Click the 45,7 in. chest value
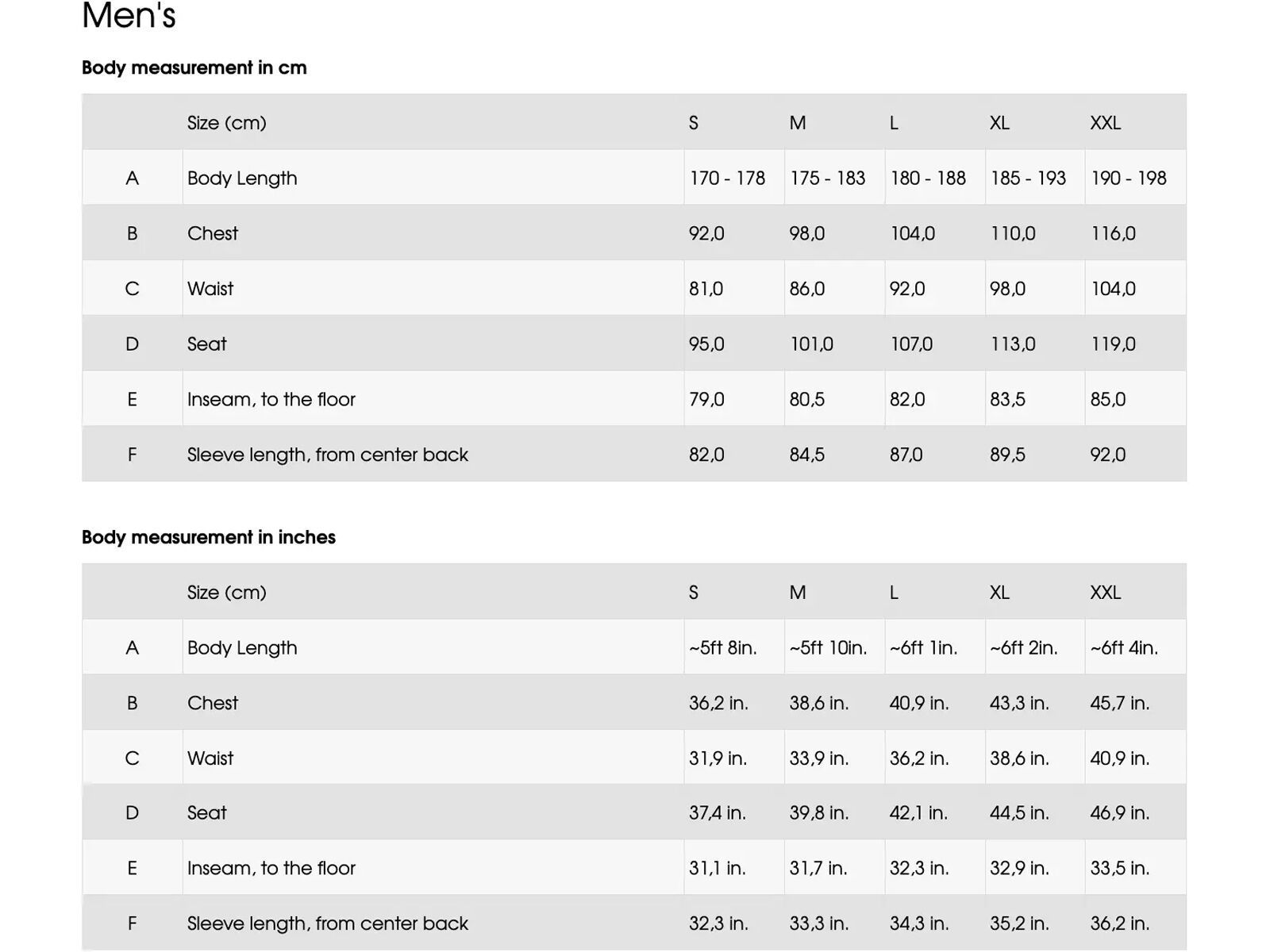Screen dimensions: 1270x952 click(1119, 703)
